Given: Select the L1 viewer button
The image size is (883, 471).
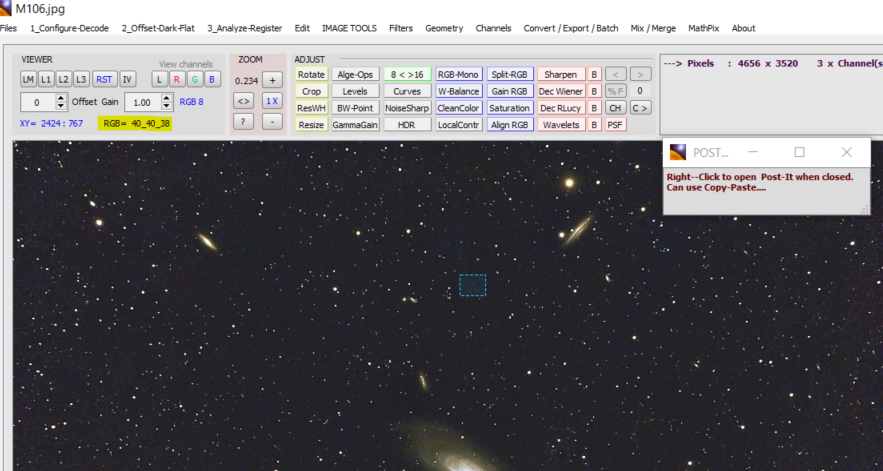Looking at the screenshot, I should pos(46,79).
